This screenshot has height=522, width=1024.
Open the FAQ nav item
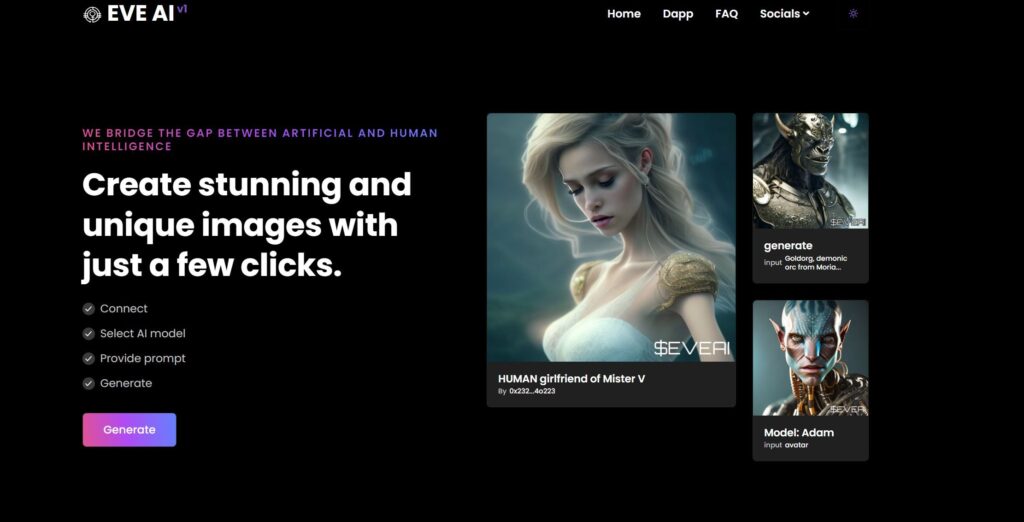(x=726, y=14)
